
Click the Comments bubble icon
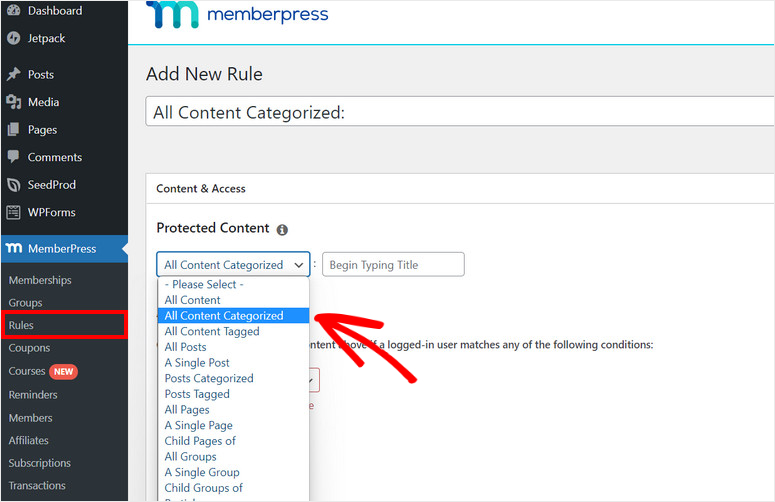[x=14, y=157]
